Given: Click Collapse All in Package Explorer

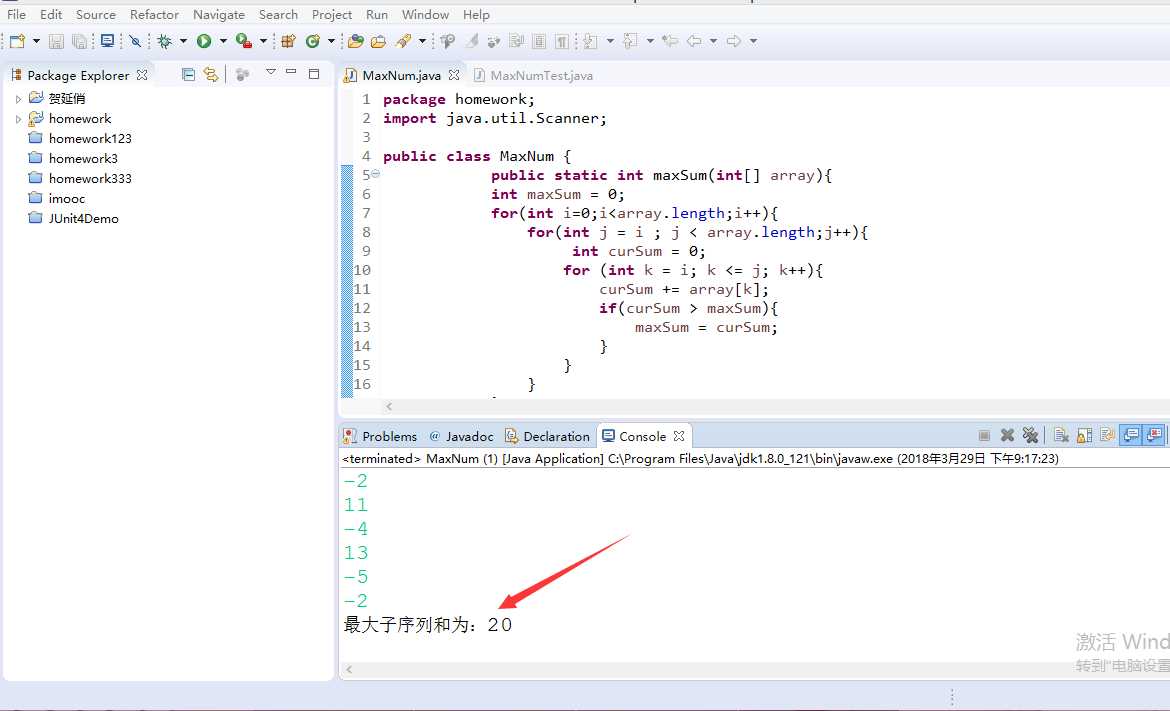Looking at the screenshot, I should [189, 75].
